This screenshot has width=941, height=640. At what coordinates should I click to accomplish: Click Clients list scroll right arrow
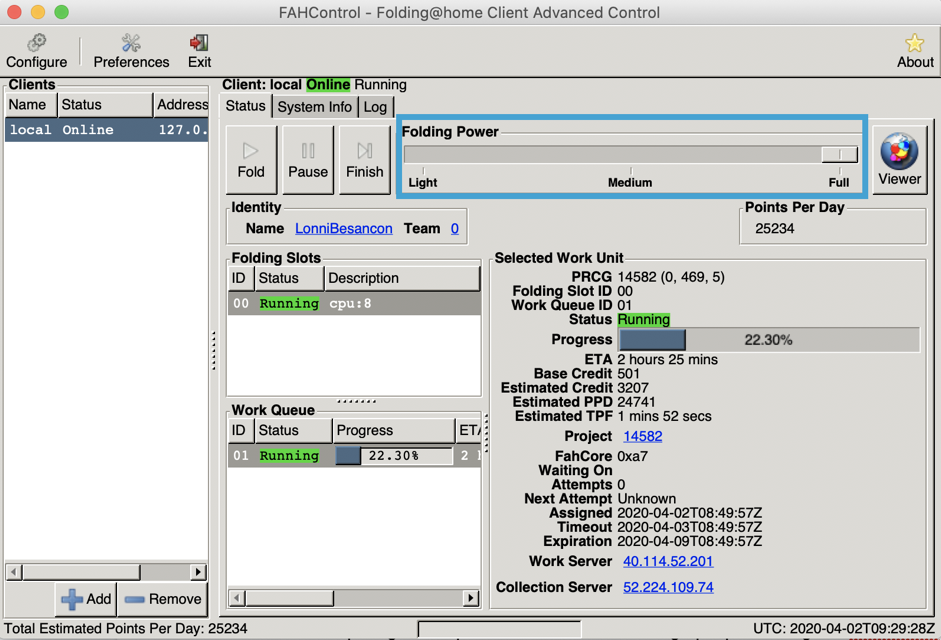tap(198, 572)
